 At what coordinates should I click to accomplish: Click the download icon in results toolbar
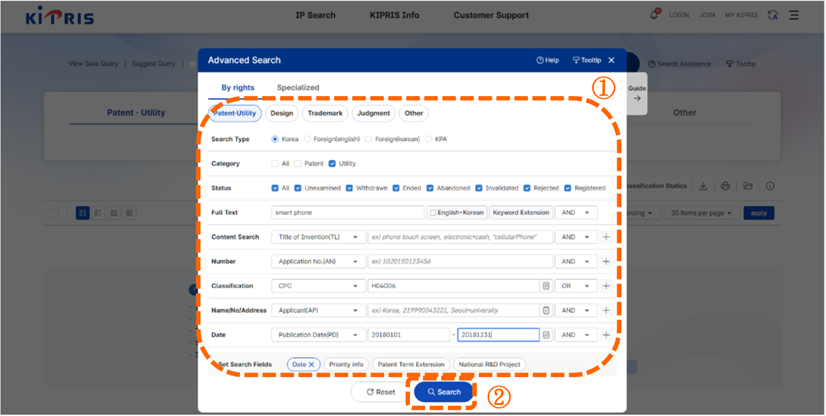tap(703, 186)
